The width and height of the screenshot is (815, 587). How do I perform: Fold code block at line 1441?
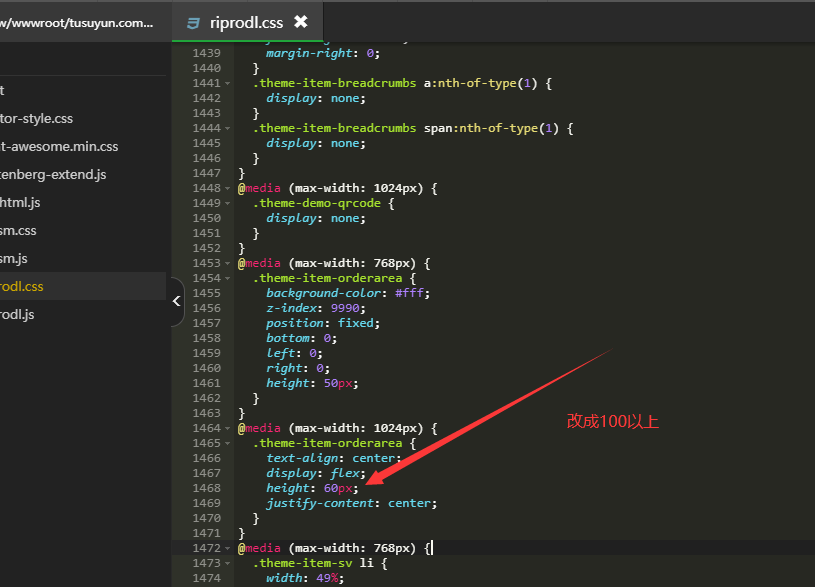pos(228,83)
